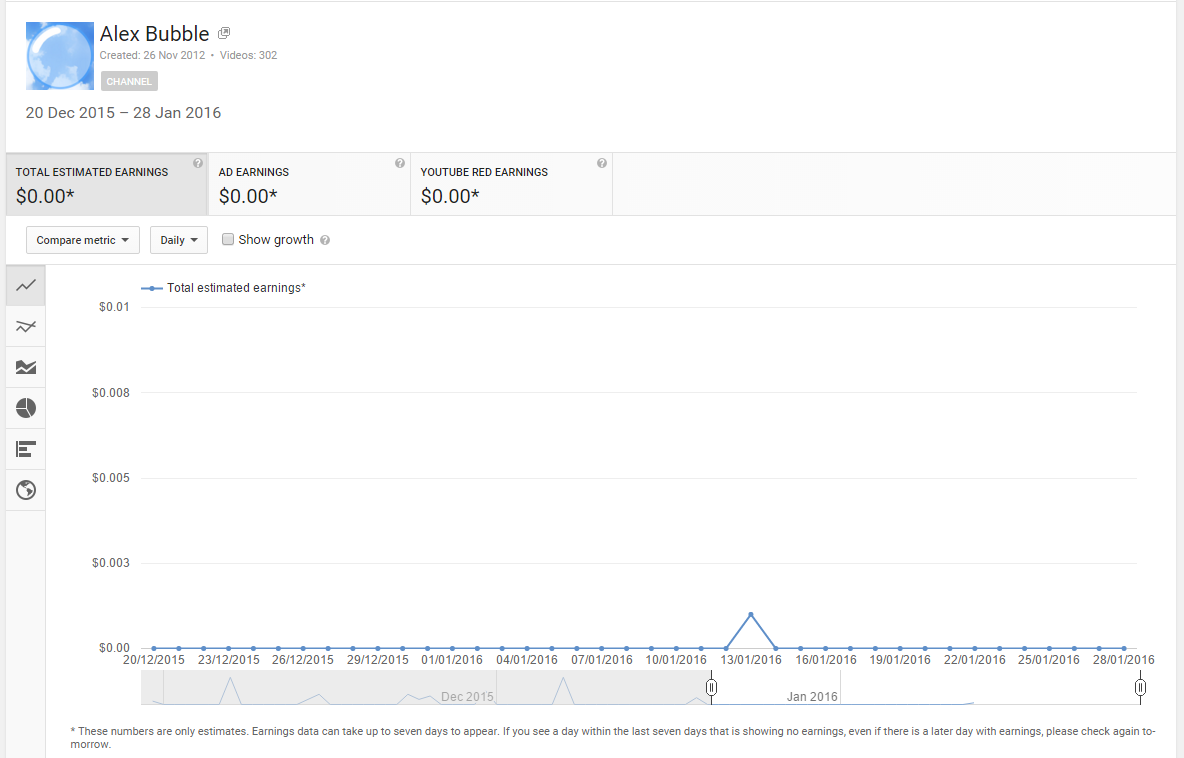Image resolution: width=1184 pixels, height=758 pixels.
Task: Click help icon on YouTube Red Earnings
Action: coord(602,163)
